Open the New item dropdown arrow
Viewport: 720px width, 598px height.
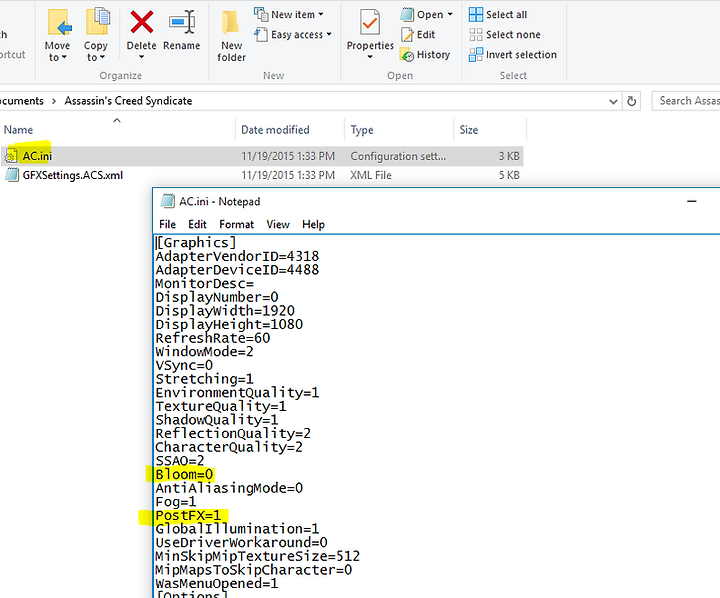(321, 14)
